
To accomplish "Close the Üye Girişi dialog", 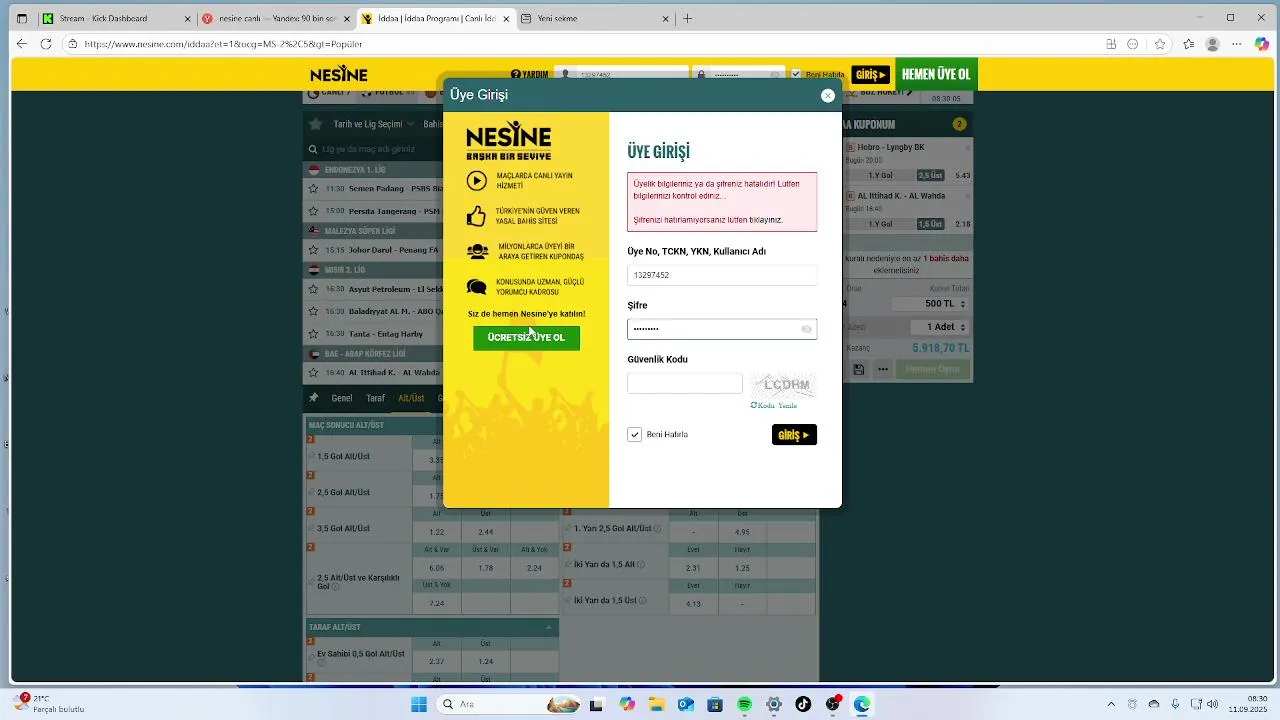I will (827, 96).
